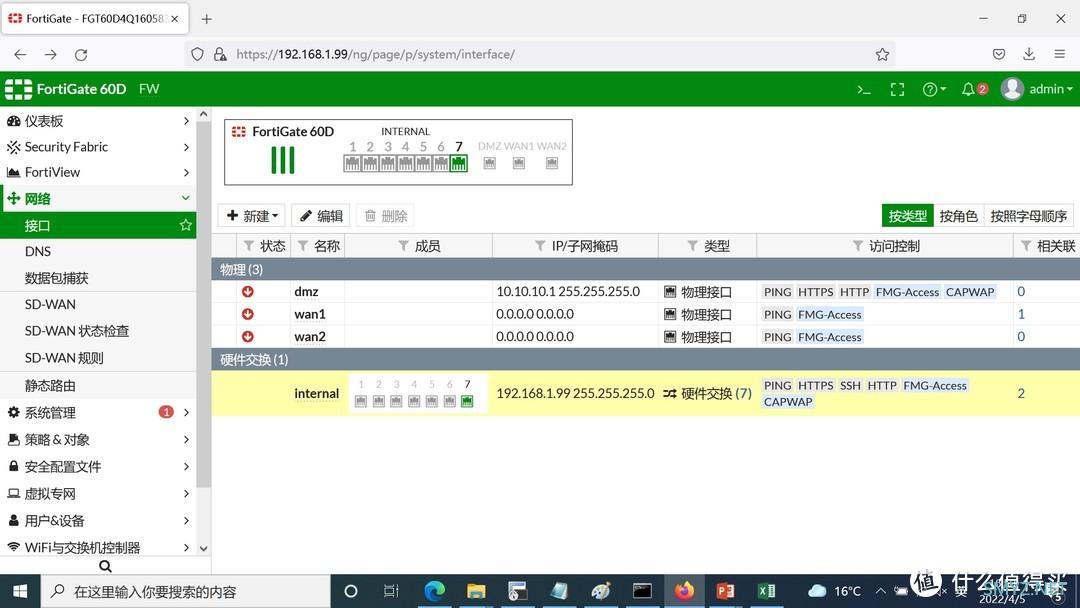Open new browser tab

tap(207, 19)
